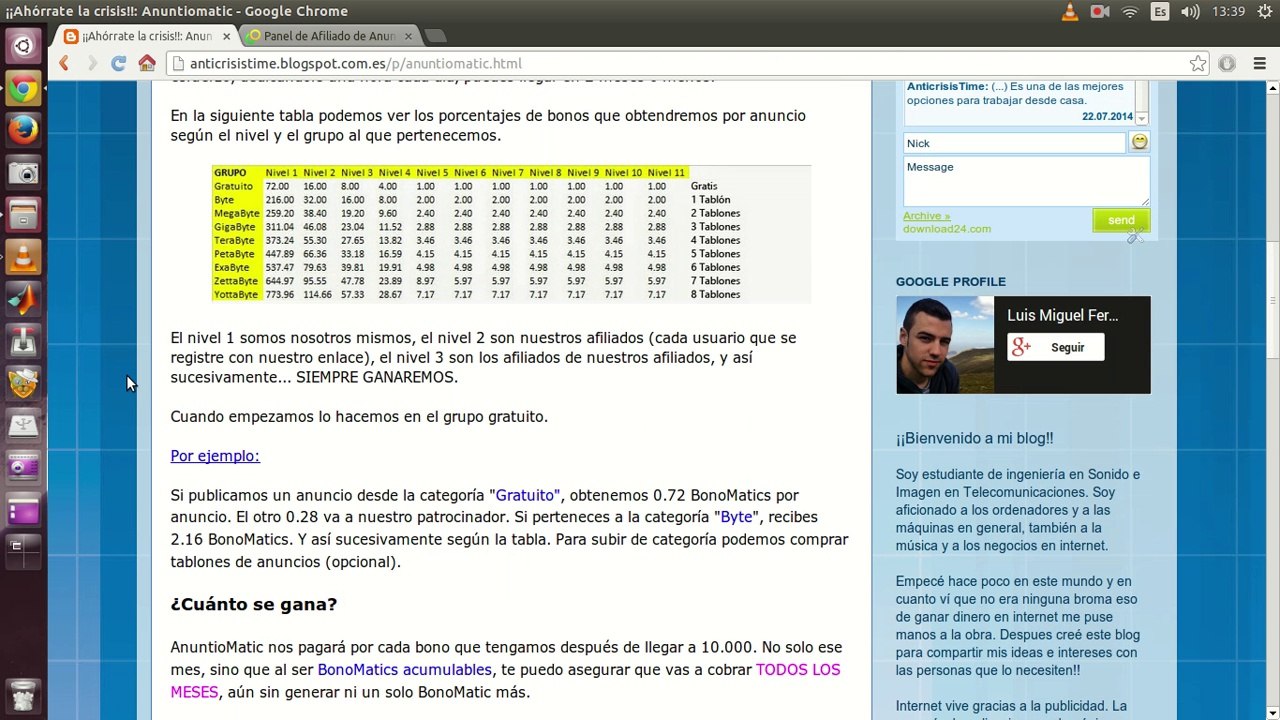
Task: Open the 'Byte' category link
Action: point(737,517)
